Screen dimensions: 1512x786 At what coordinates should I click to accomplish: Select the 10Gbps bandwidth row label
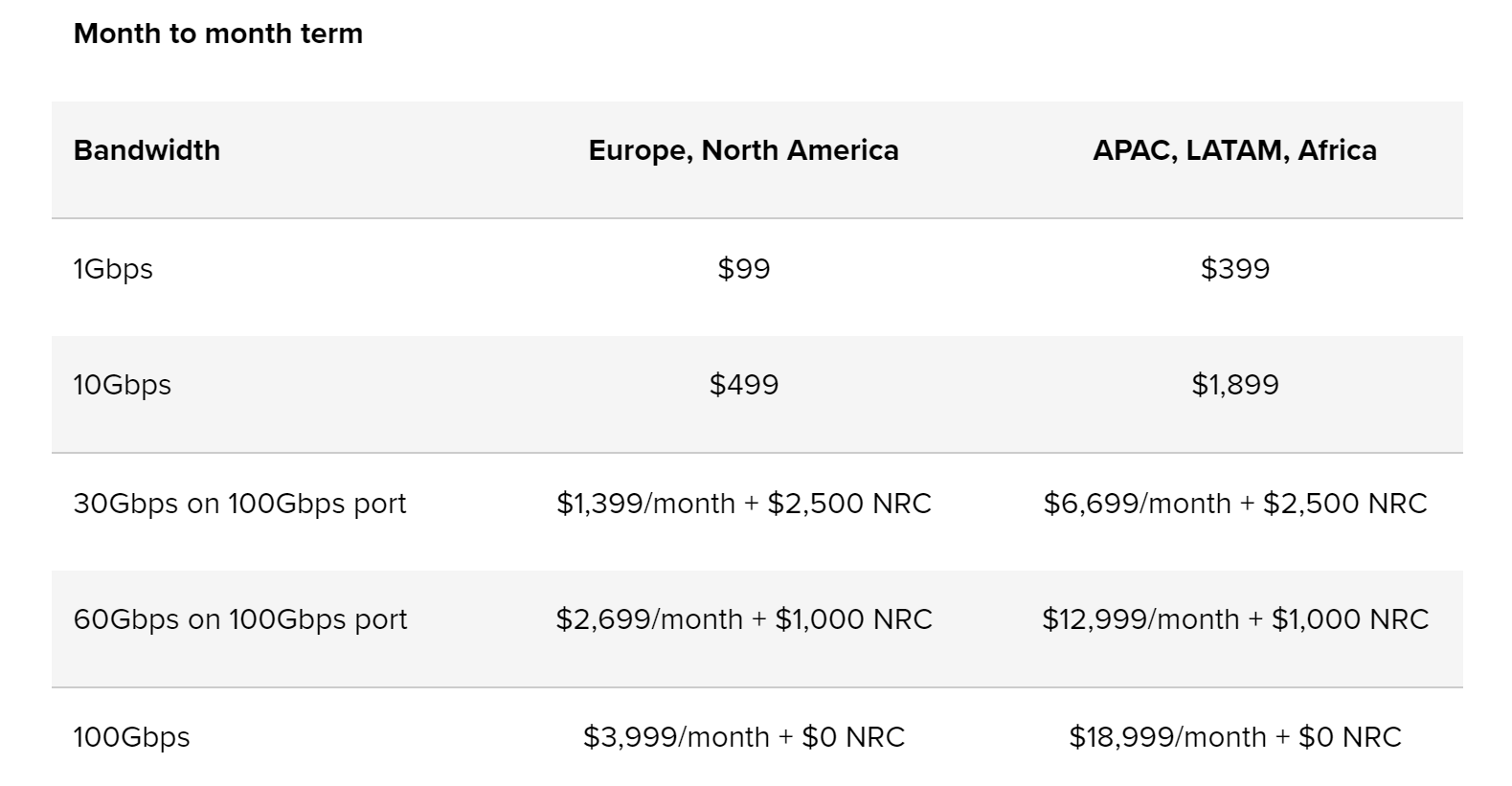click(x=123, y=385)
